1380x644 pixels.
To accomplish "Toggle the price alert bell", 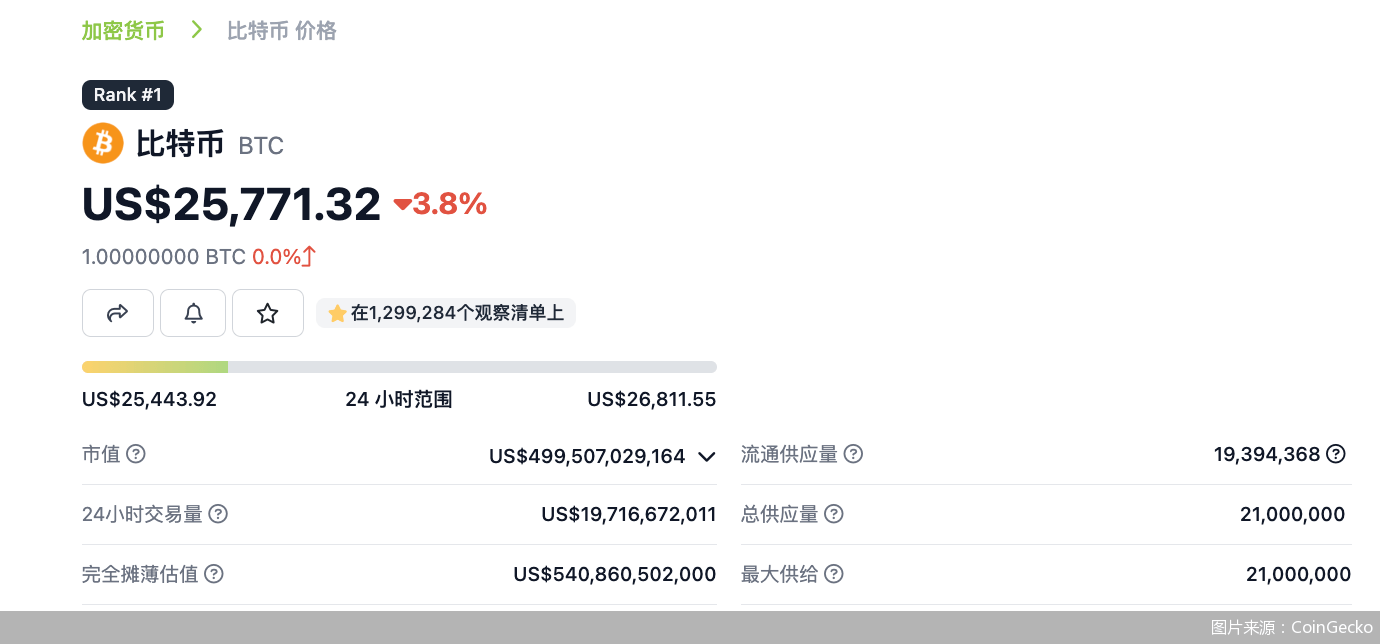I will [192, 312].
